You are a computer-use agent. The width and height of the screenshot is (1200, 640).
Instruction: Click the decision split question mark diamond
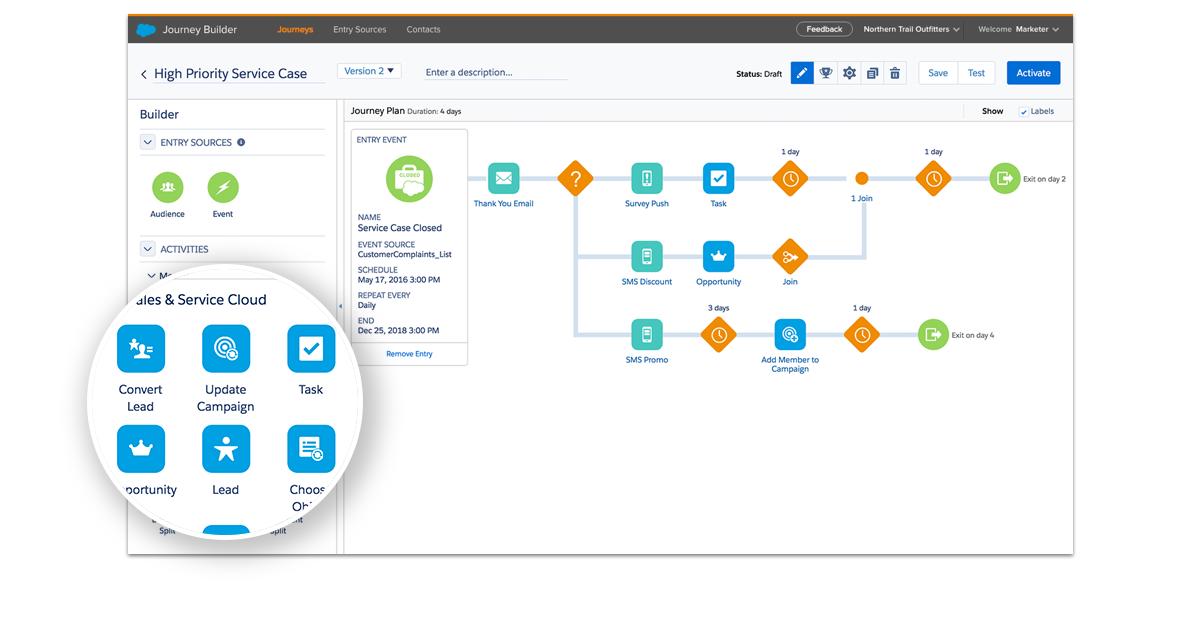click(x=575, y=179)
